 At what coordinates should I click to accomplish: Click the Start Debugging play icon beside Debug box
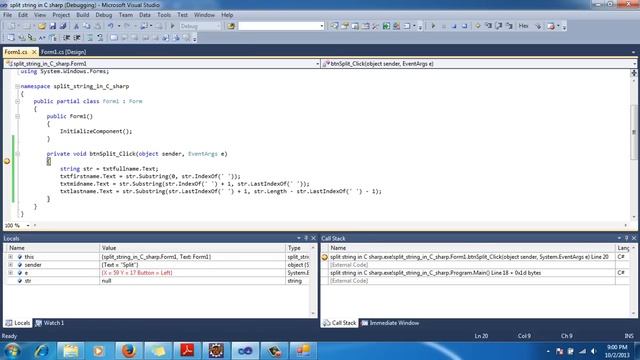click(x=172, y=26)
